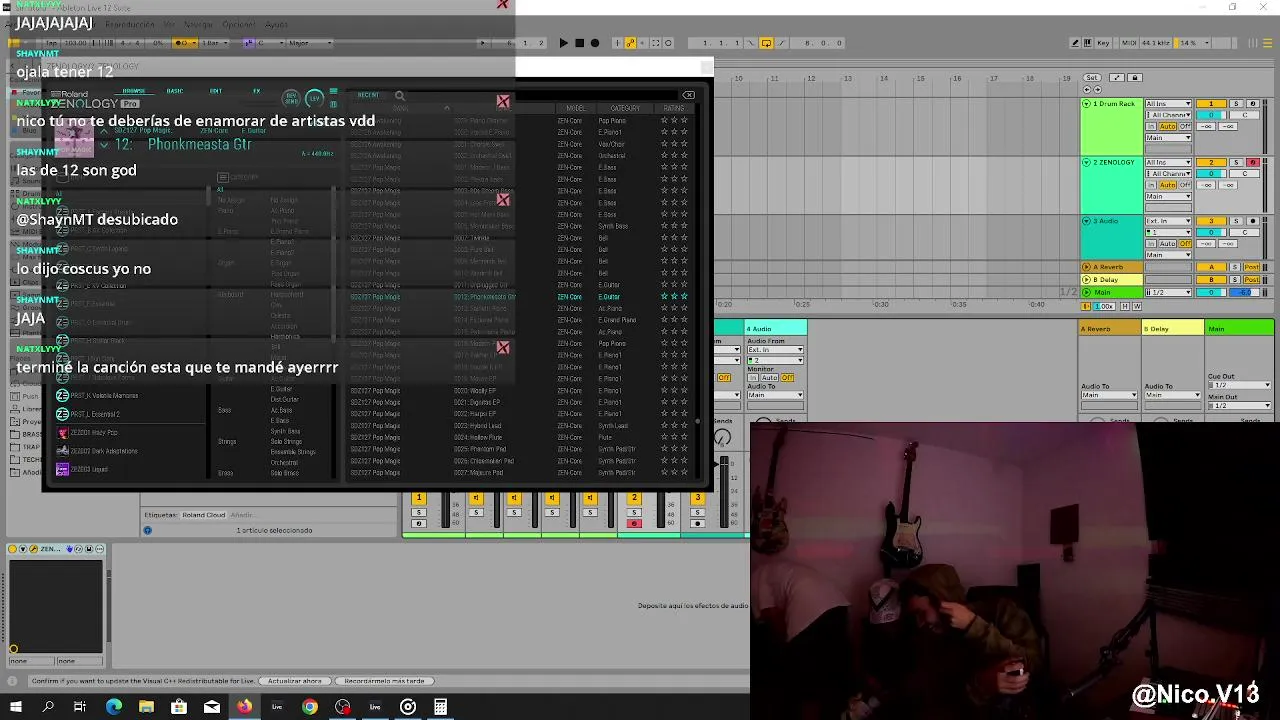Collapse the 3 Audio track
Image resolution: width=1280 pixels, height=720 pixels.
point(1086,221)
